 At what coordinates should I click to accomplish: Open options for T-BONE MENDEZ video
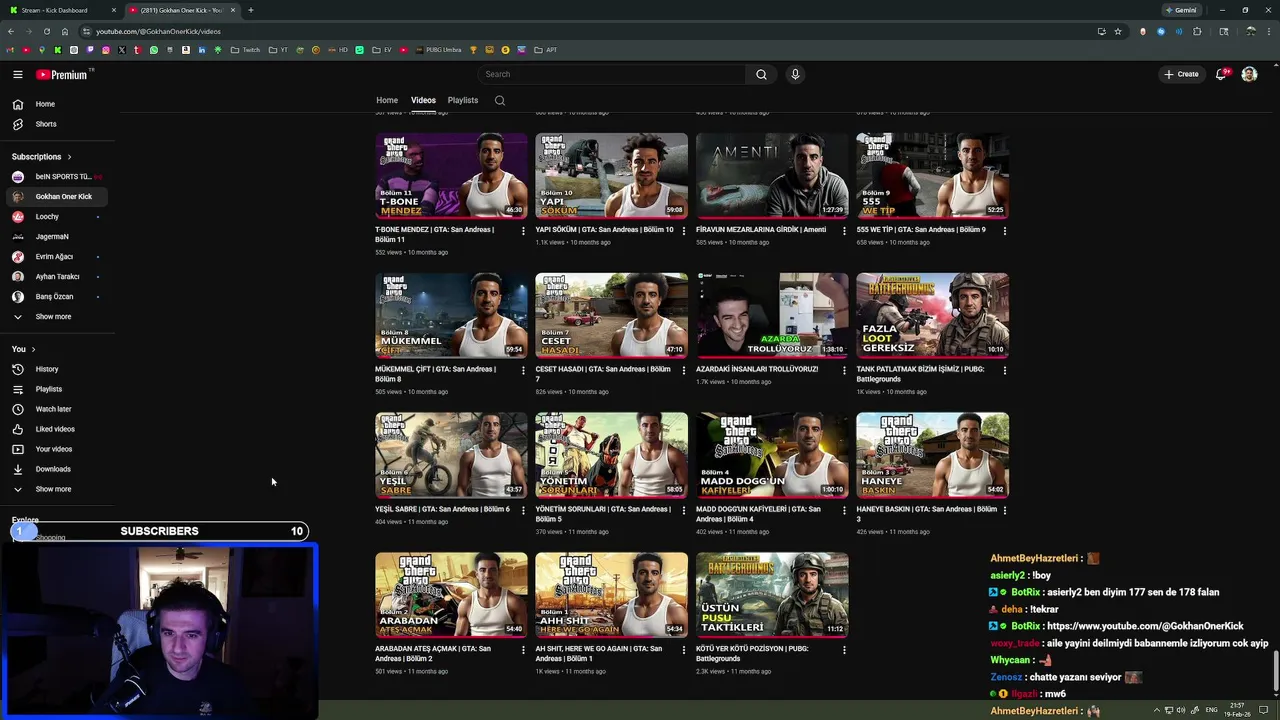click(x=523, y=231)
